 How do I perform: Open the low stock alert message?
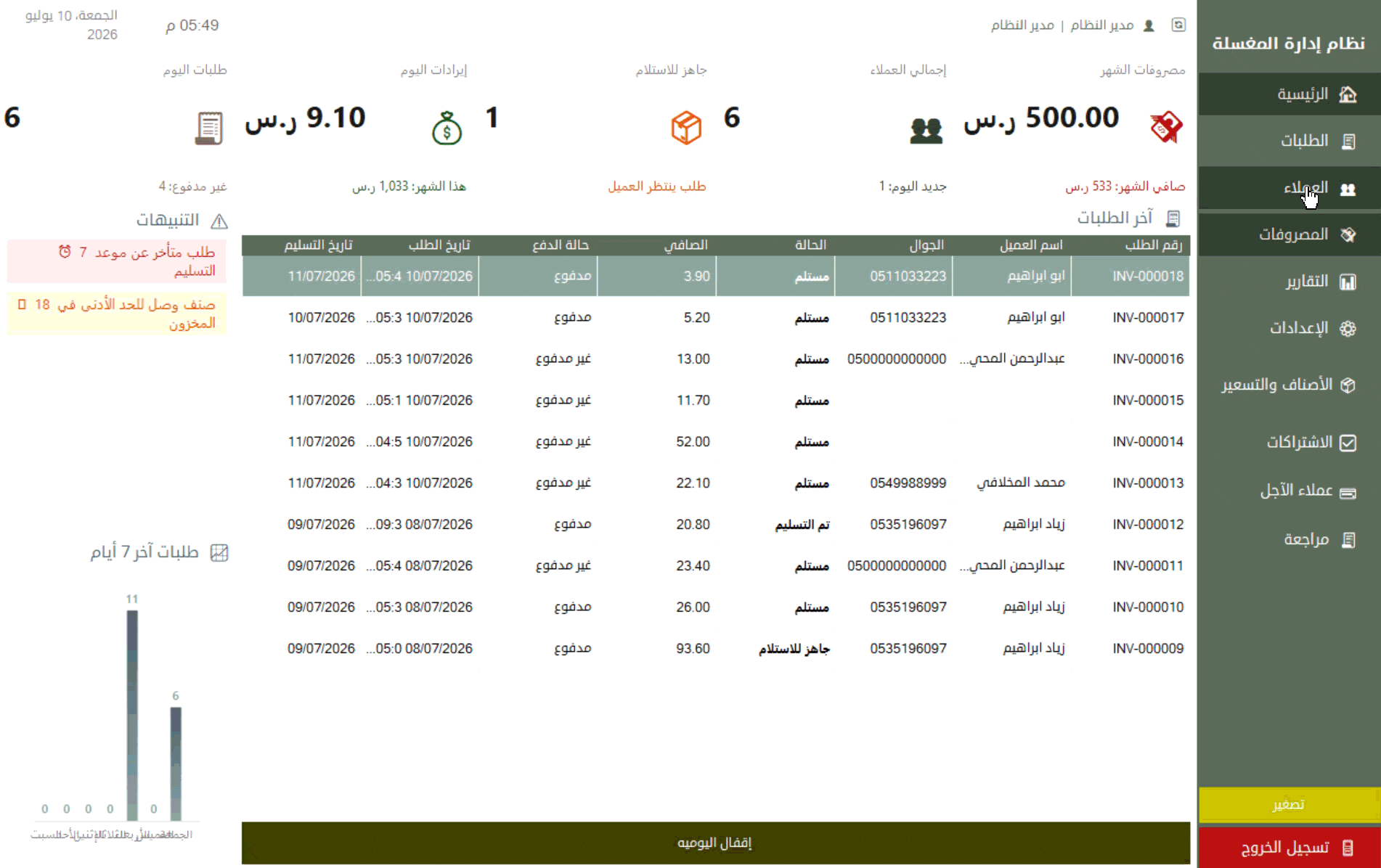[117, 314]
